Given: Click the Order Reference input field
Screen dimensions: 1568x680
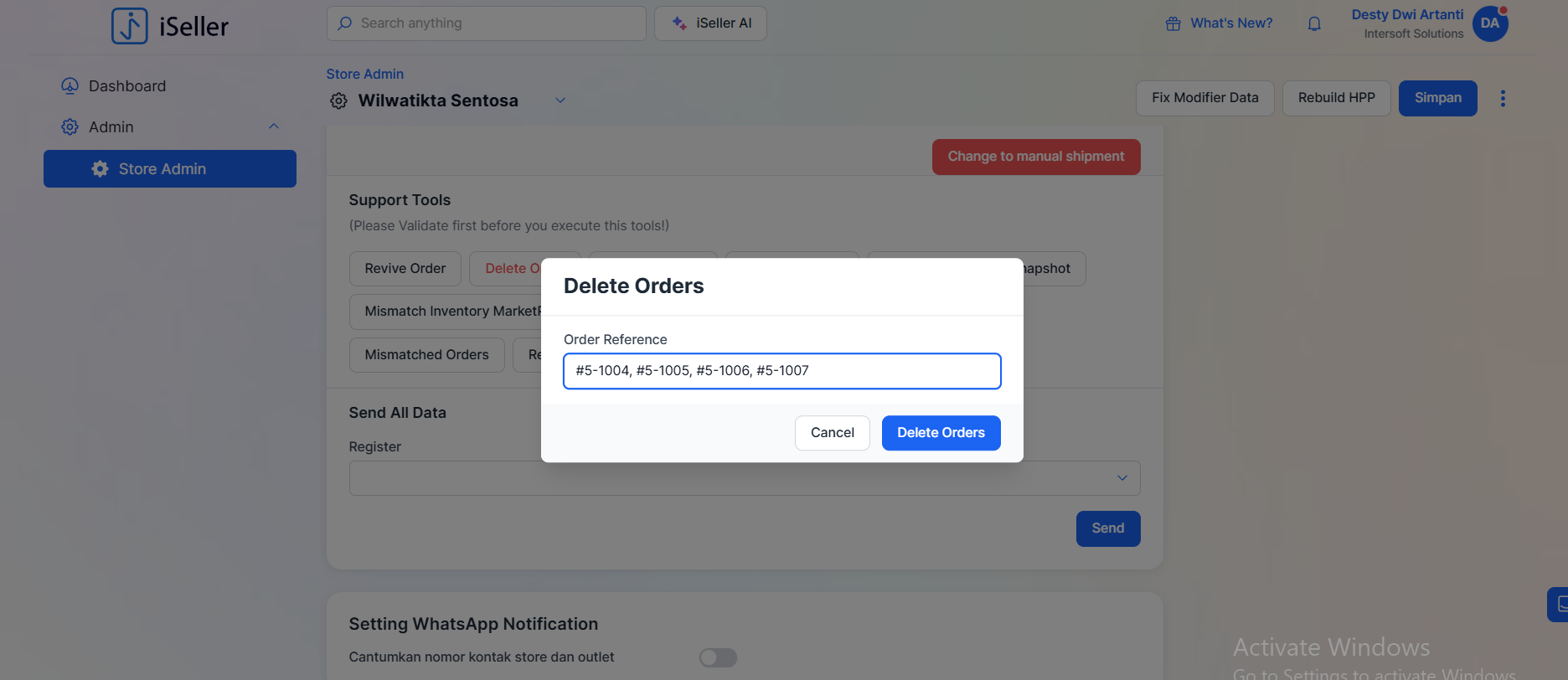Looking at the screenshot, I should point(781,371).
